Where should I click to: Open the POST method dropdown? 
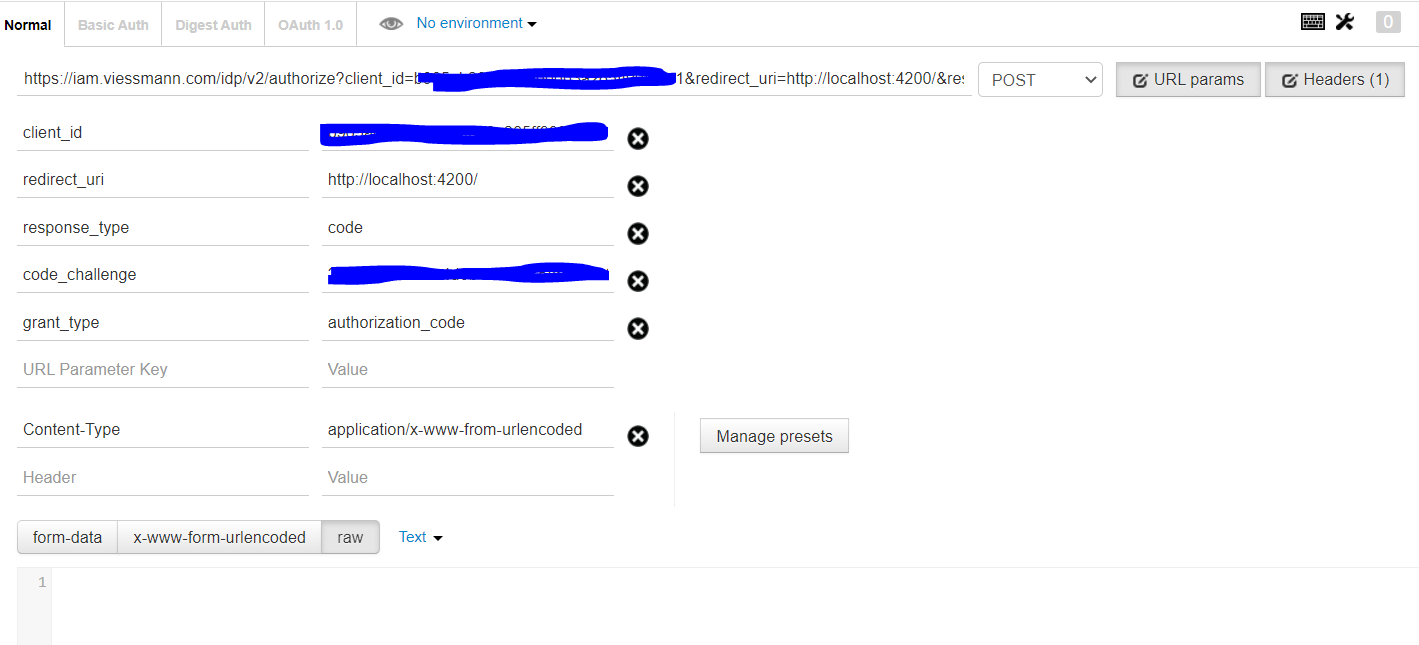[x=1040, y=80]
